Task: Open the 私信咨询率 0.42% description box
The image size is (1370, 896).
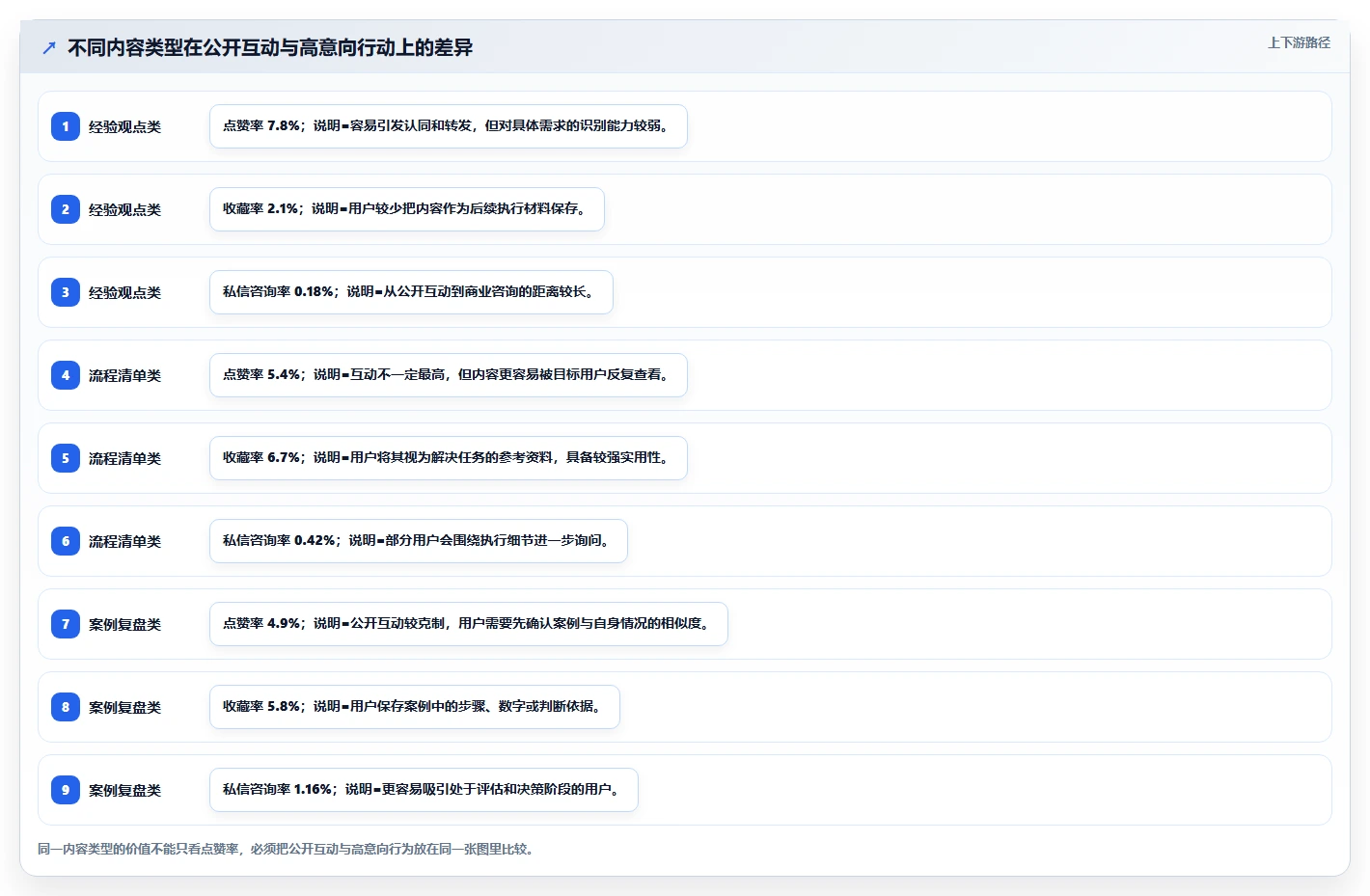Action: [x=419, y=541]
